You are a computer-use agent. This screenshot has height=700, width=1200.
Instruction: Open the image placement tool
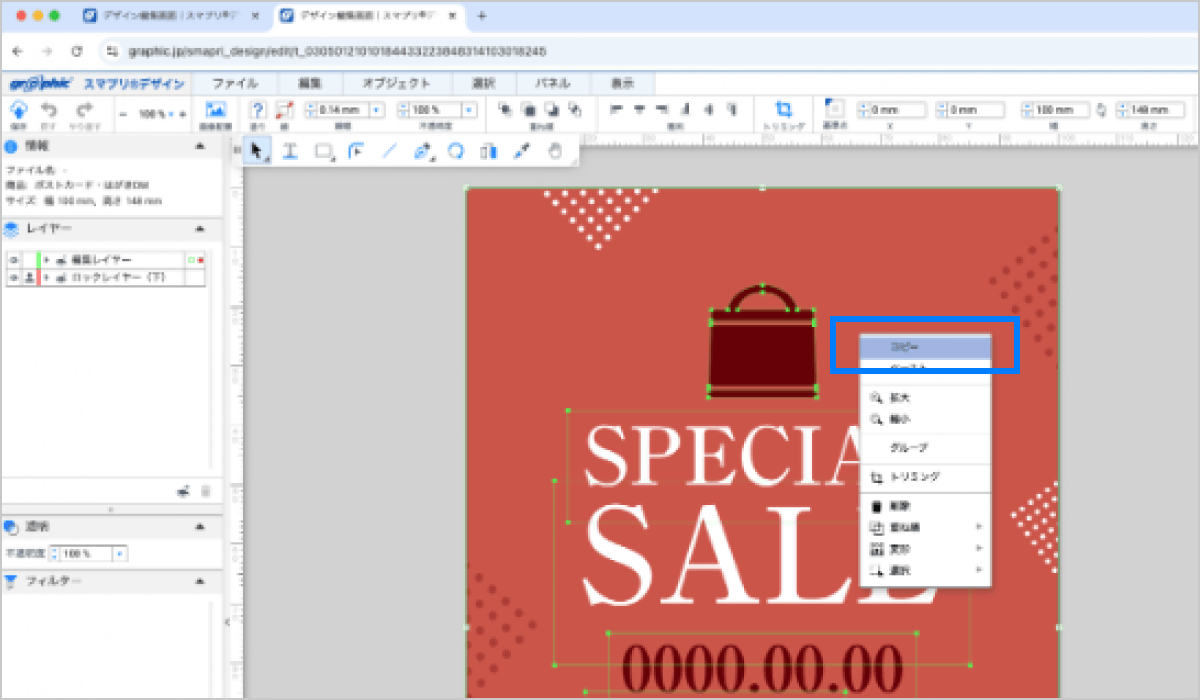click(x=215, y=111)
